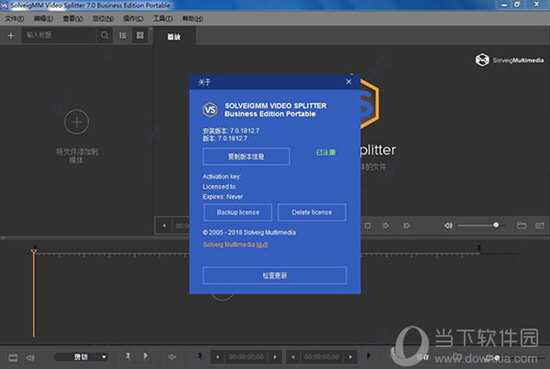This screenshot has width=550, height=369.
Task: Open the 帮助(H) menu
Action: point(193,19)
